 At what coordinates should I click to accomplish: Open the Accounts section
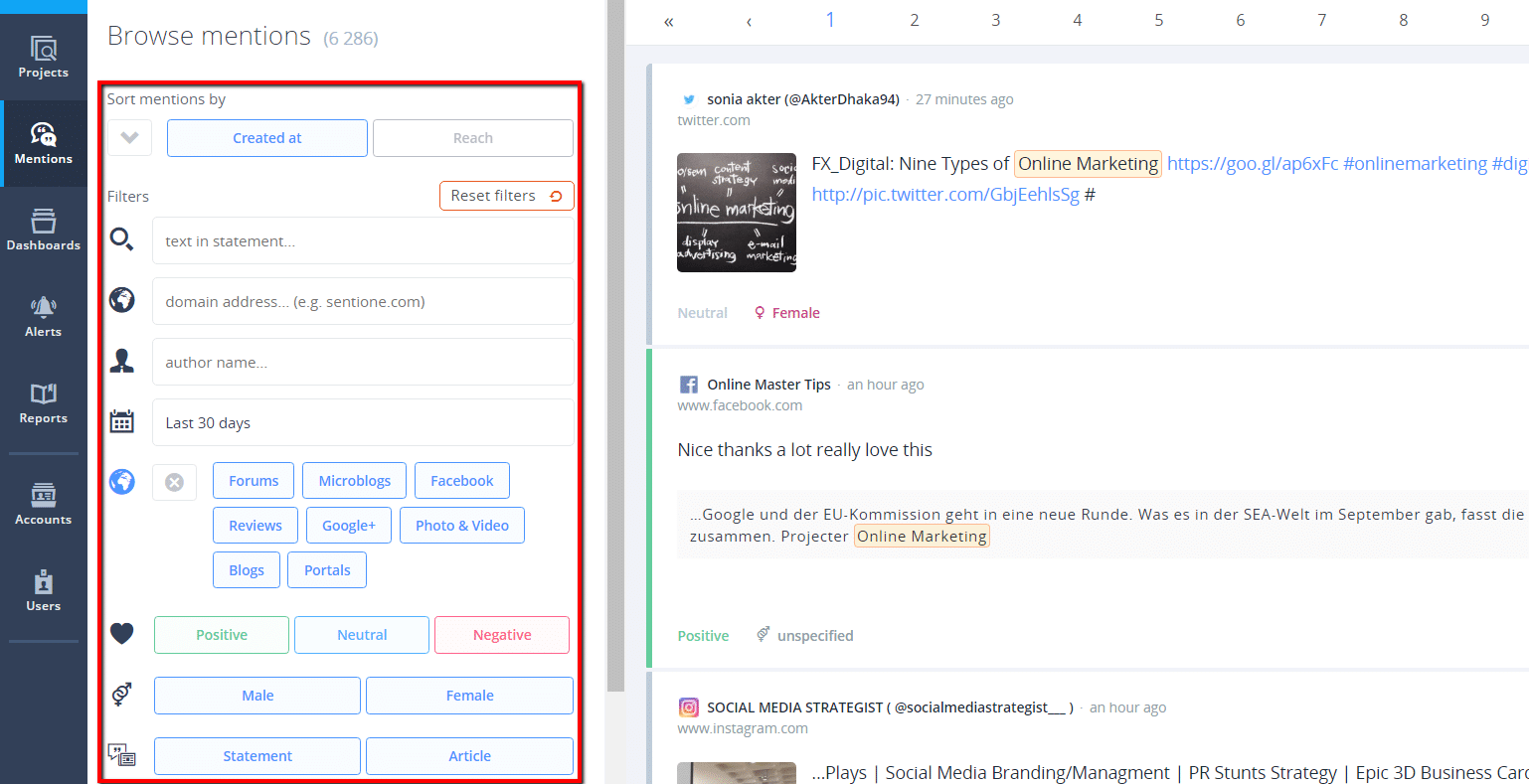point(43,504)
